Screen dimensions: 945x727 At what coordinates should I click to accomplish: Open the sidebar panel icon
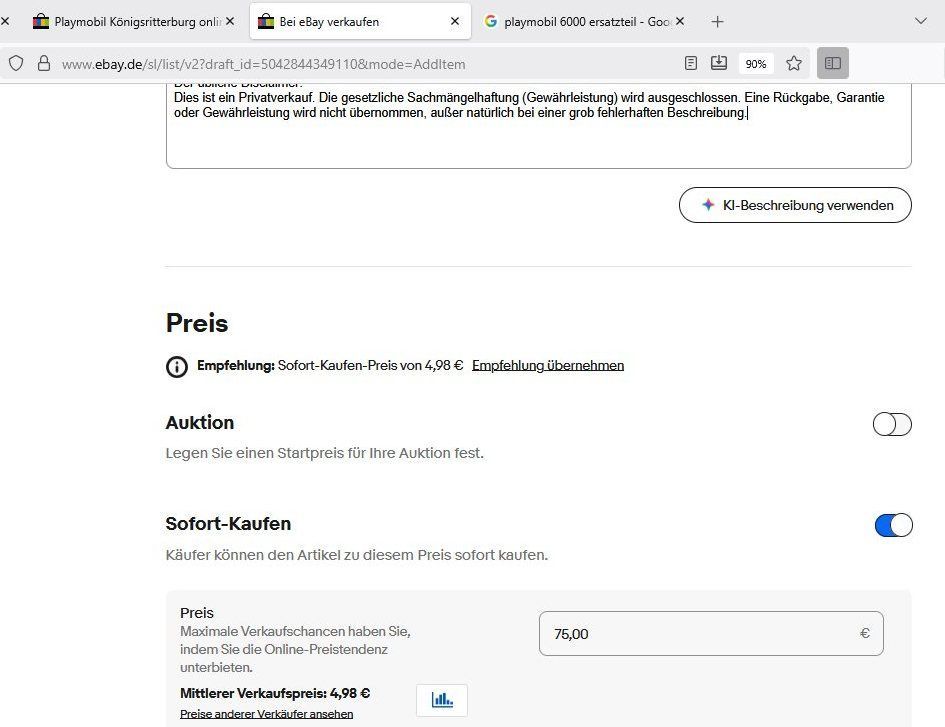click(832, 63)
